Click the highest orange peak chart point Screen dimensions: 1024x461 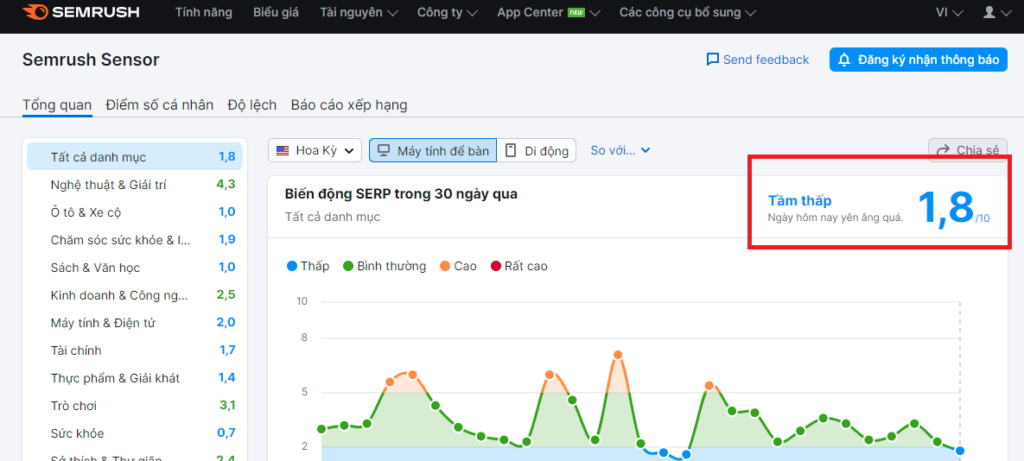pyautogui.click(x=618, y=355)
